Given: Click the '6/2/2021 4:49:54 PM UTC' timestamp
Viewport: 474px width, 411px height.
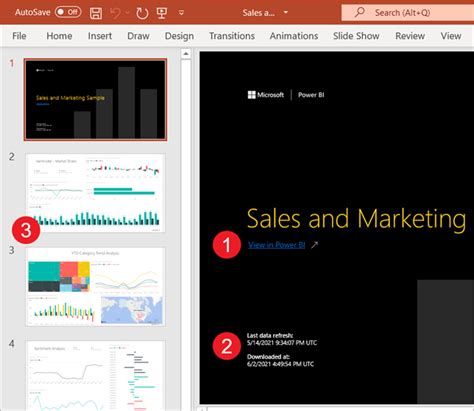Looking at the screenshot, I should click(x=280, y=364).
